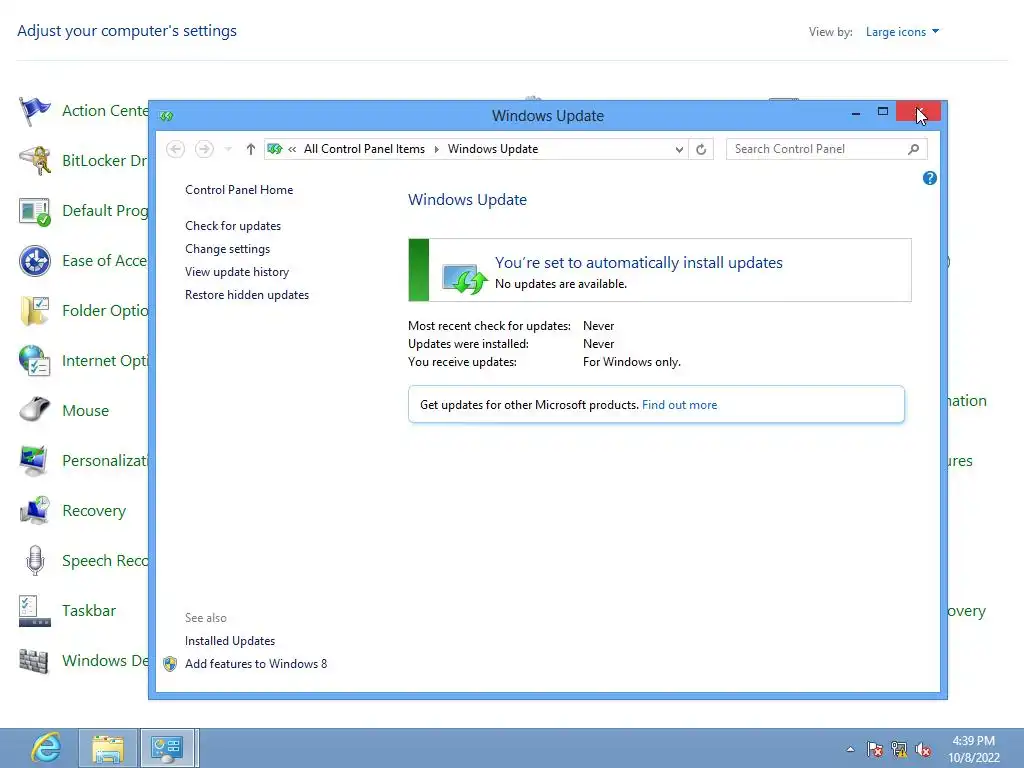The height and width of the screenshot is (768, 1024).
Task: Select Windows Update breadcrumb segment
Action: [493, 149]
